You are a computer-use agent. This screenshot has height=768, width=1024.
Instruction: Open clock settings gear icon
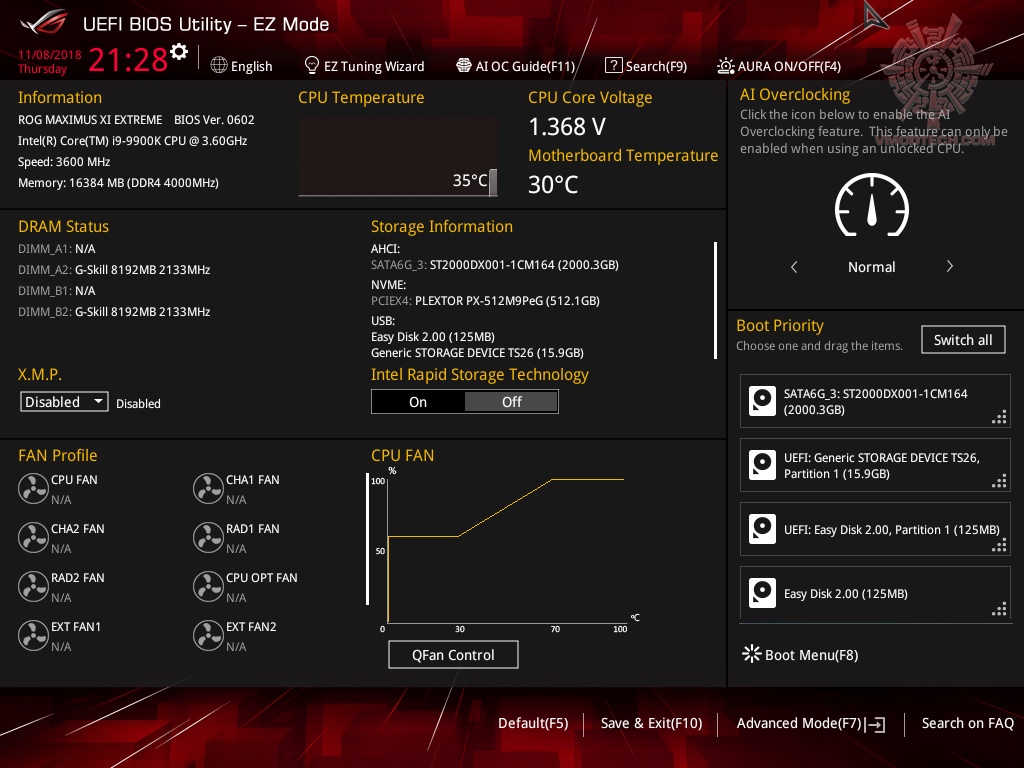pyautogui.click(x=179, y=52)
